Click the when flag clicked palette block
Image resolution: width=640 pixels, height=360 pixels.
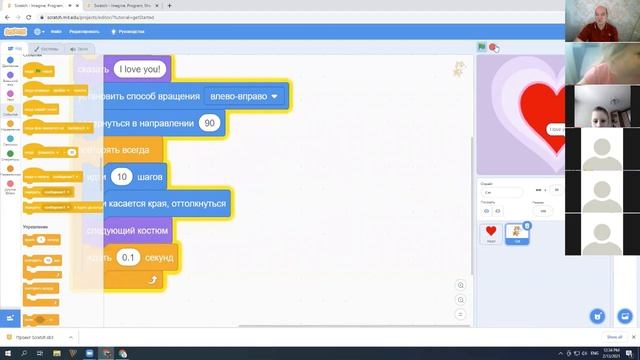38,70
